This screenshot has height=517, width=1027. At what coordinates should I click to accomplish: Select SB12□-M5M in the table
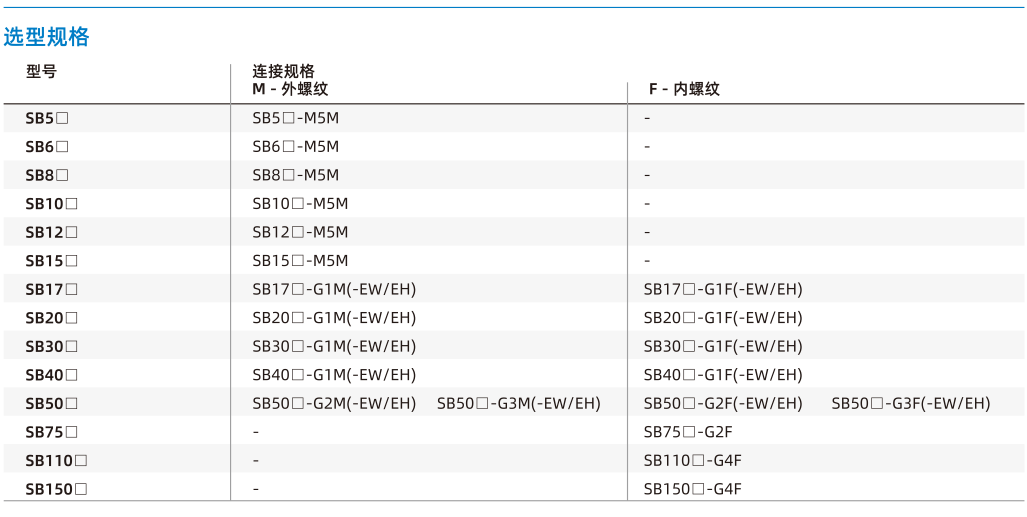pos(301,232)
